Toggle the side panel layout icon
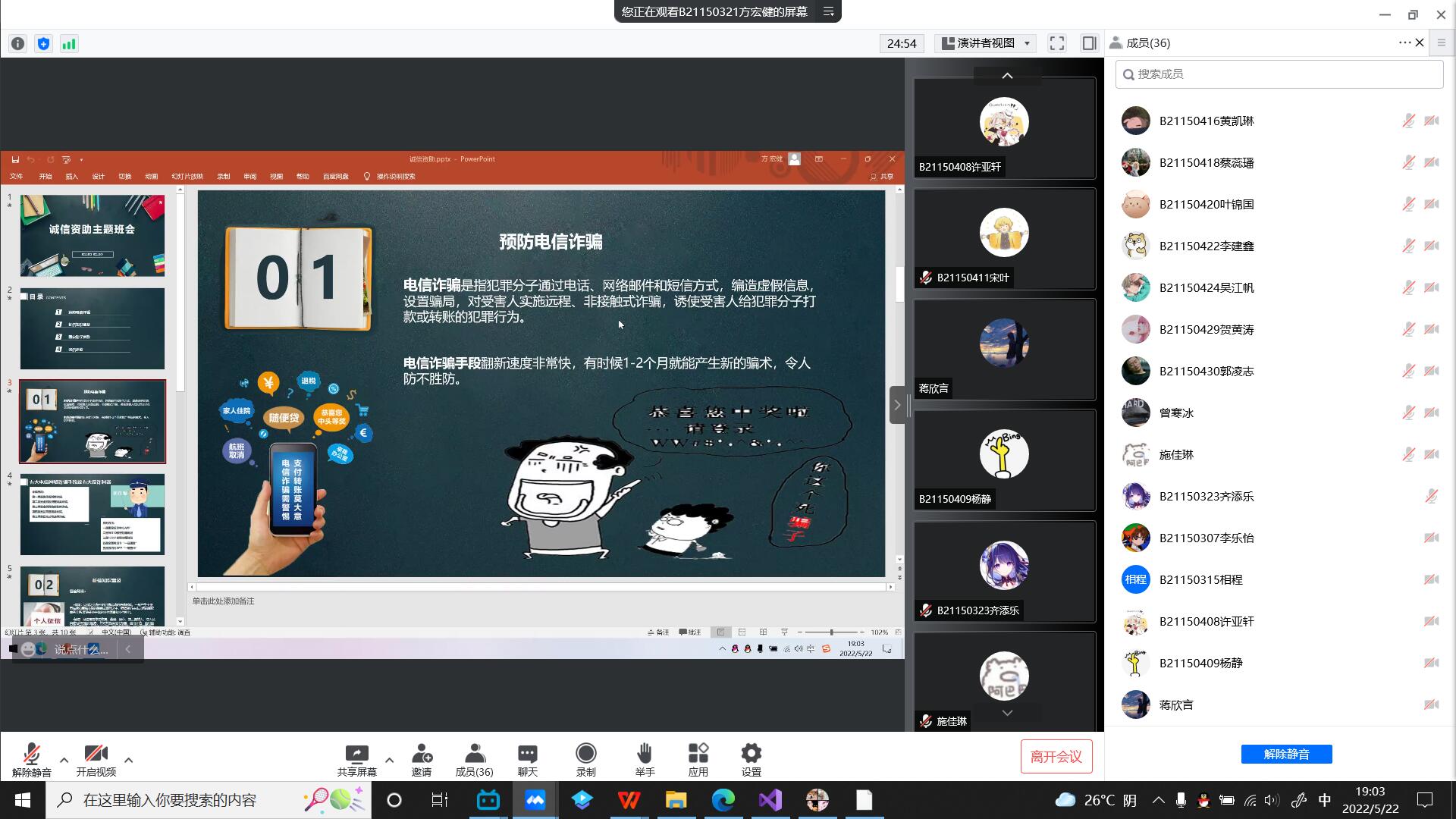 click(1089, 43)
